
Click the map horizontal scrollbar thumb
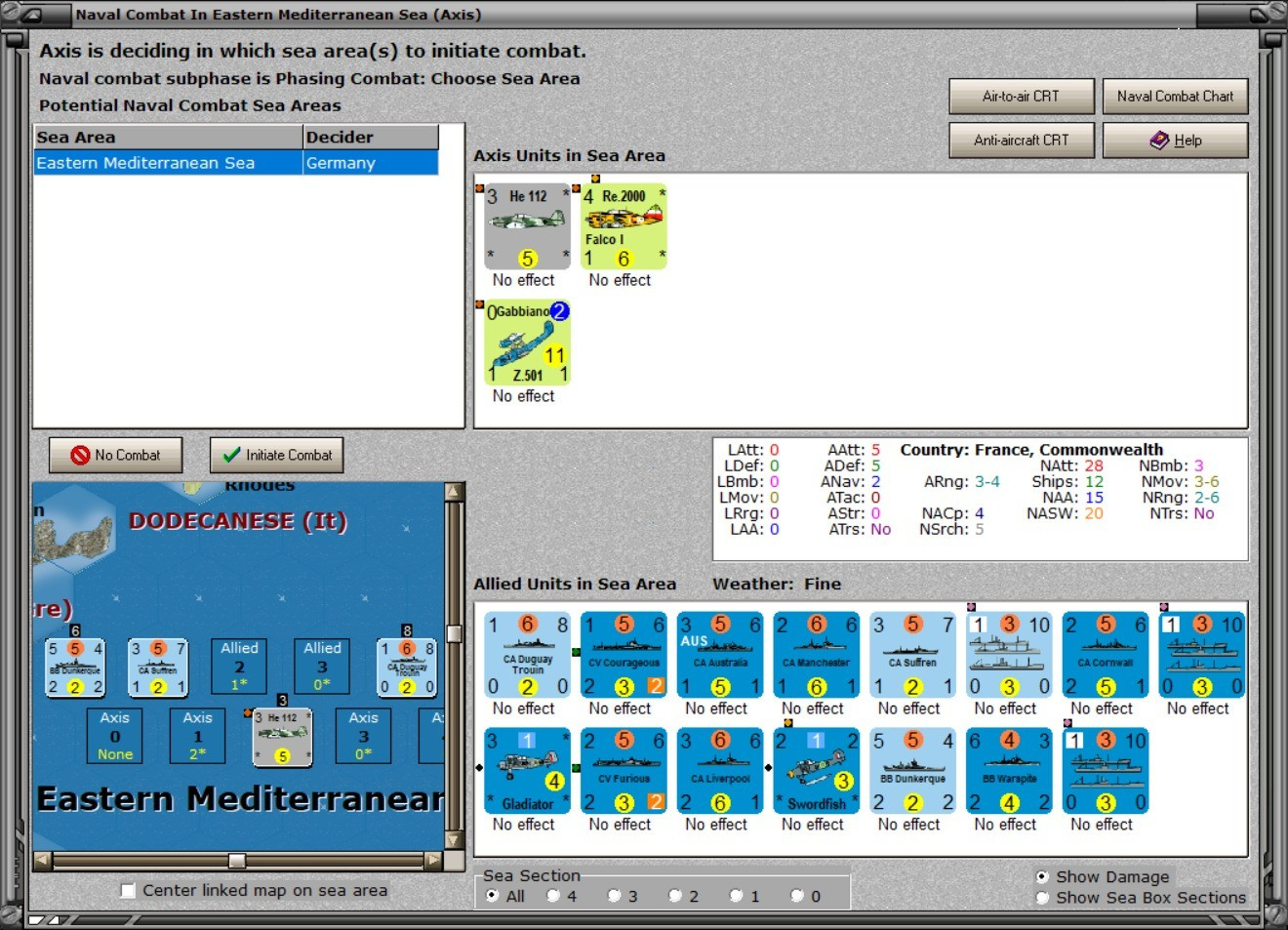pyautogui.click(x=237, y=860)
